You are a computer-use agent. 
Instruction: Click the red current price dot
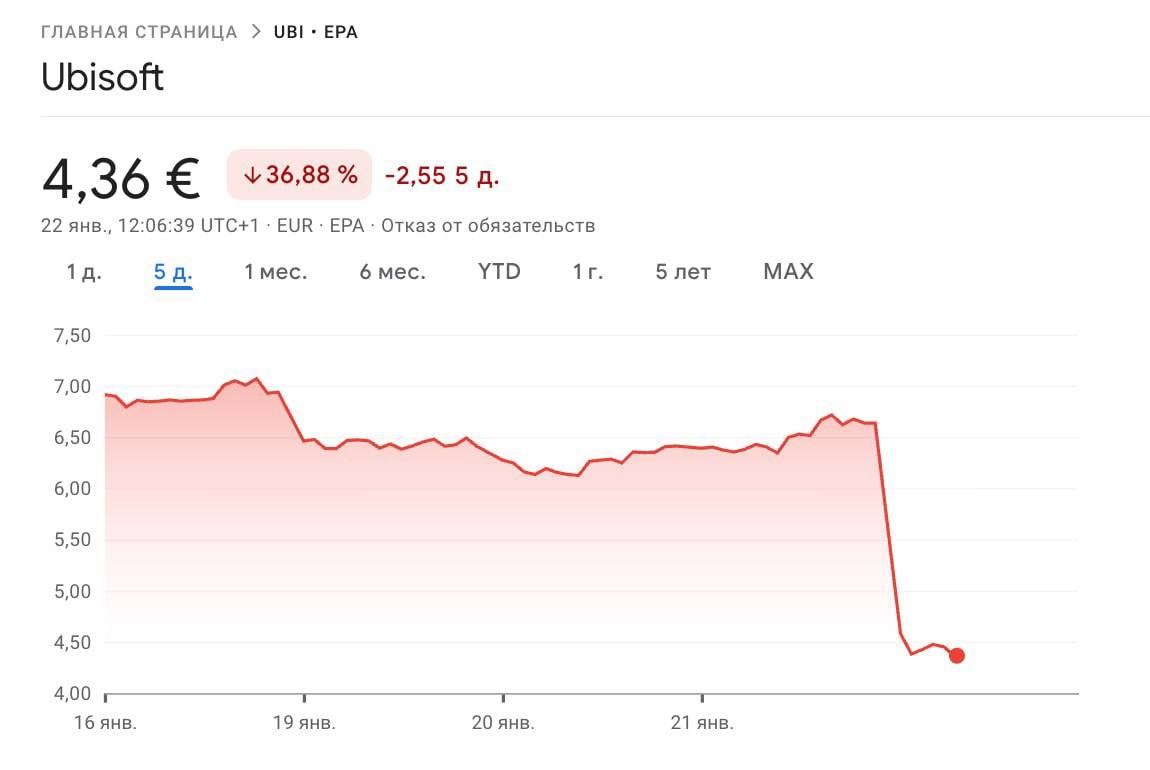click(957, 656)
